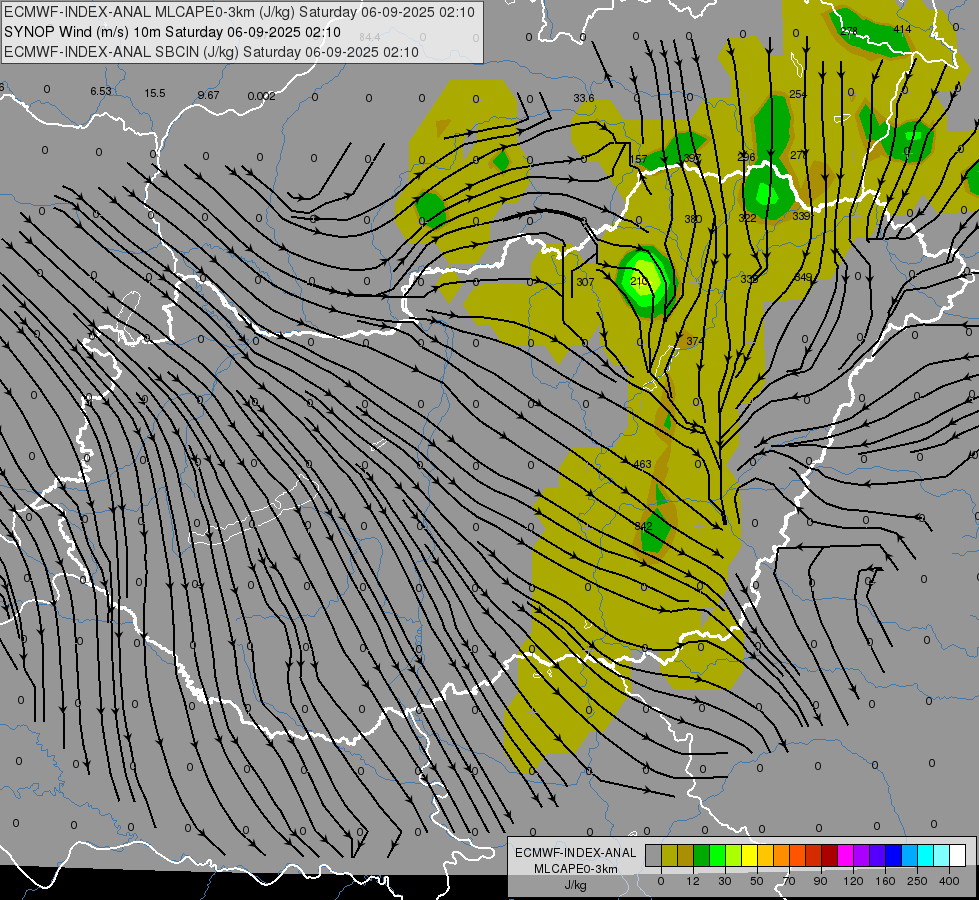Click the map value 397
This screenshot has width=979, height=900.
692,158
